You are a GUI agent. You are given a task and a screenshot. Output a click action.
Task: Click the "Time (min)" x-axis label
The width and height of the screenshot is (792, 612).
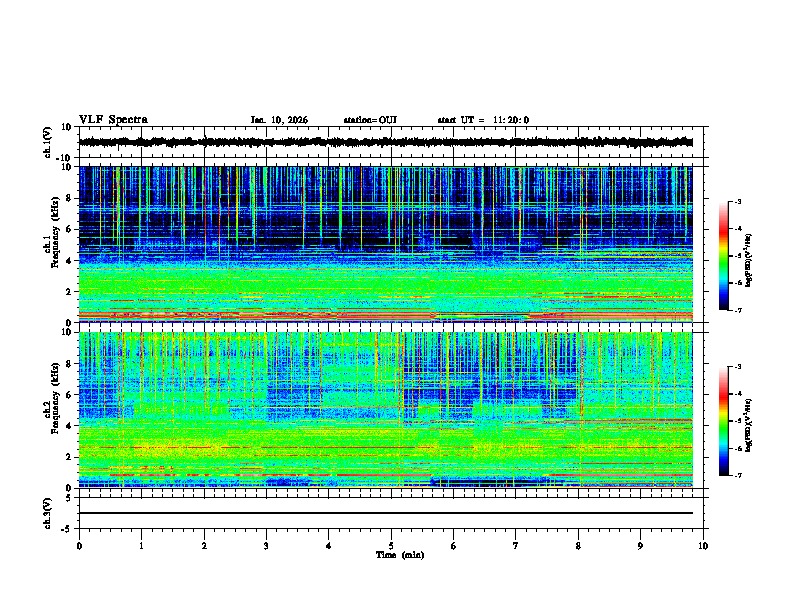point(400,555)
